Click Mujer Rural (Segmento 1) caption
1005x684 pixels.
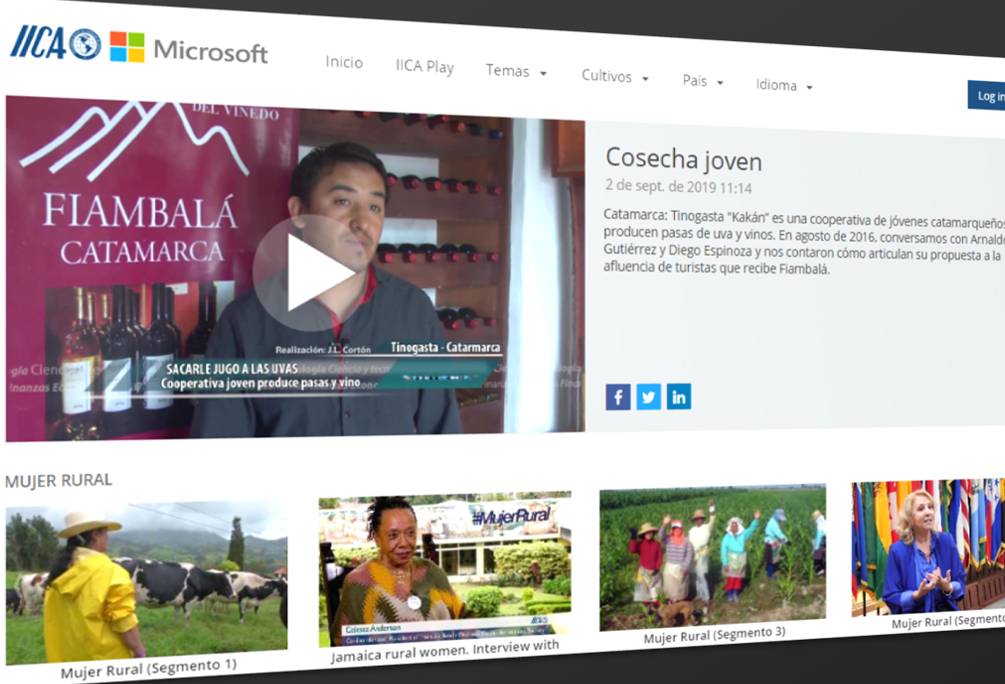tap(149, 668)
